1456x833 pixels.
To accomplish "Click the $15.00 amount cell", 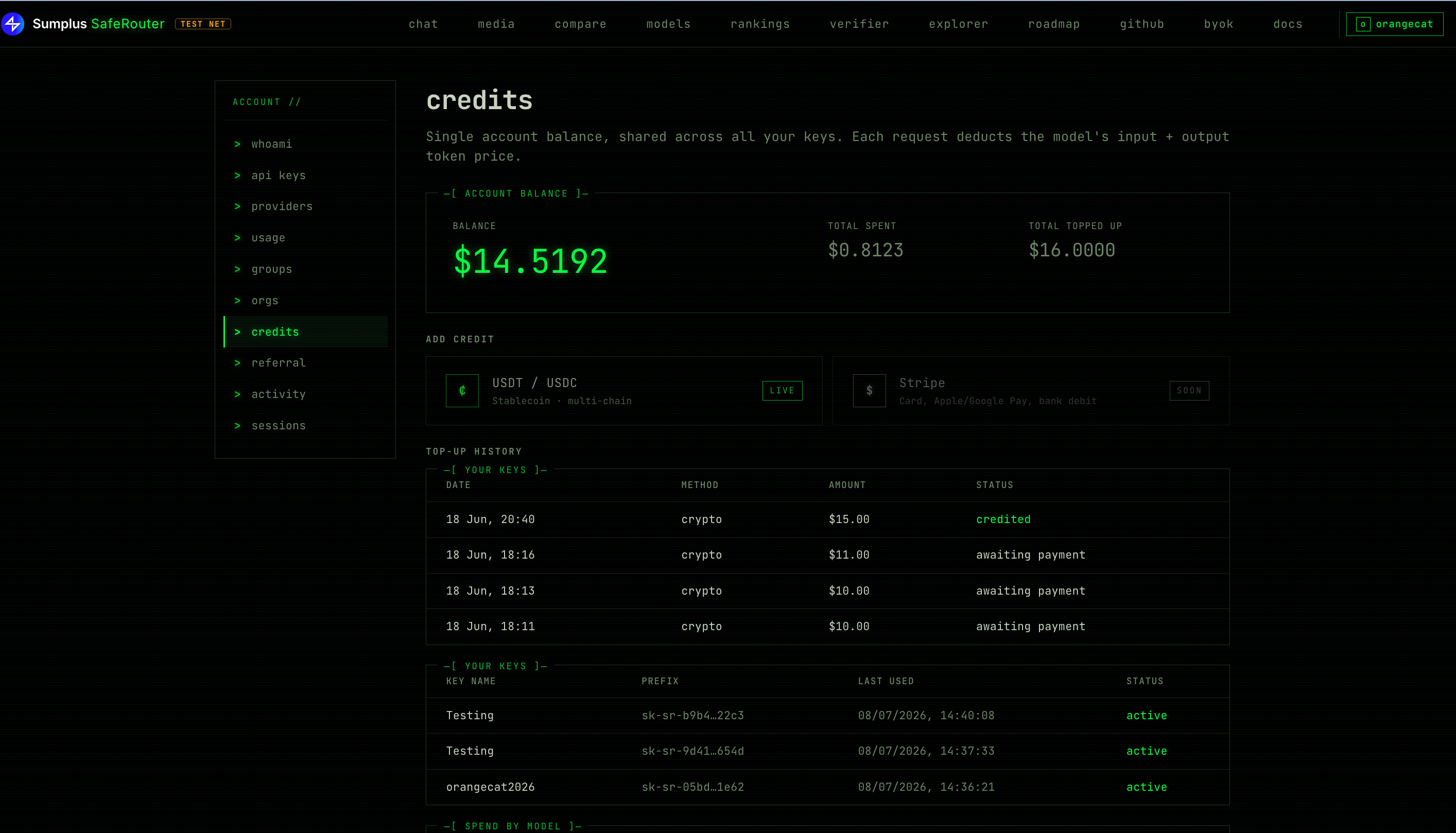I will click(849, 519).
